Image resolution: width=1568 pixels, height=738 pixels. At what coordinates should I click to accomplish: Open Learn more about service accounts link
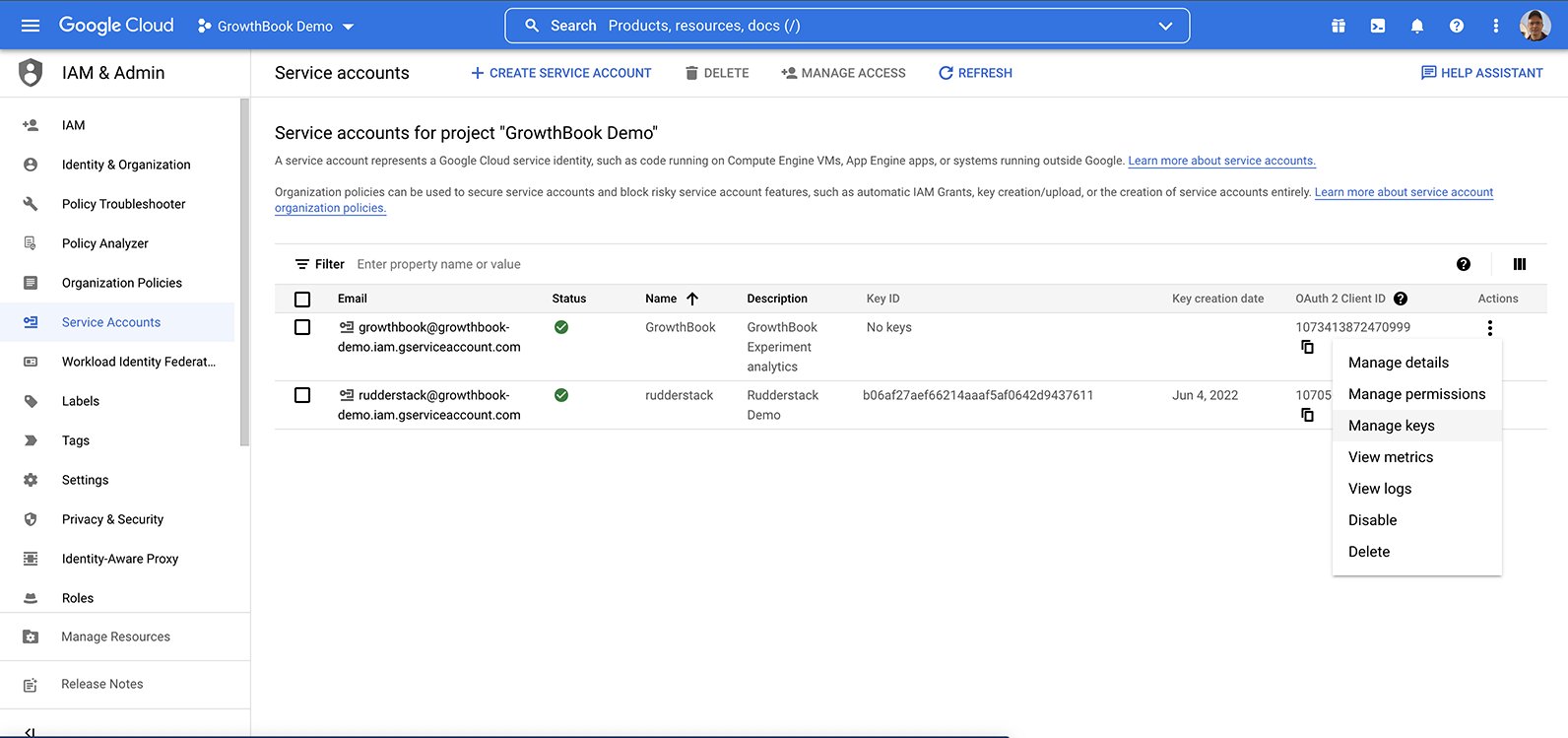[x=1221, y=161]
